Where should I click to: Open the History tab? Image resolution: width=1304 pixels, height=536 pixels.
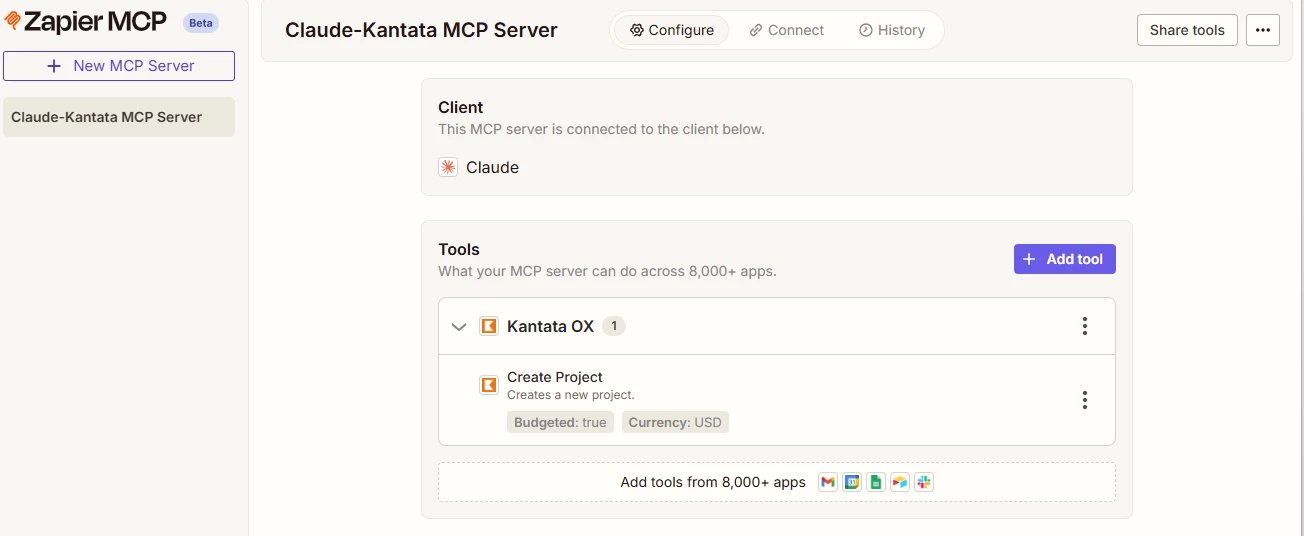pyautogui.click(x=892, y=30)
